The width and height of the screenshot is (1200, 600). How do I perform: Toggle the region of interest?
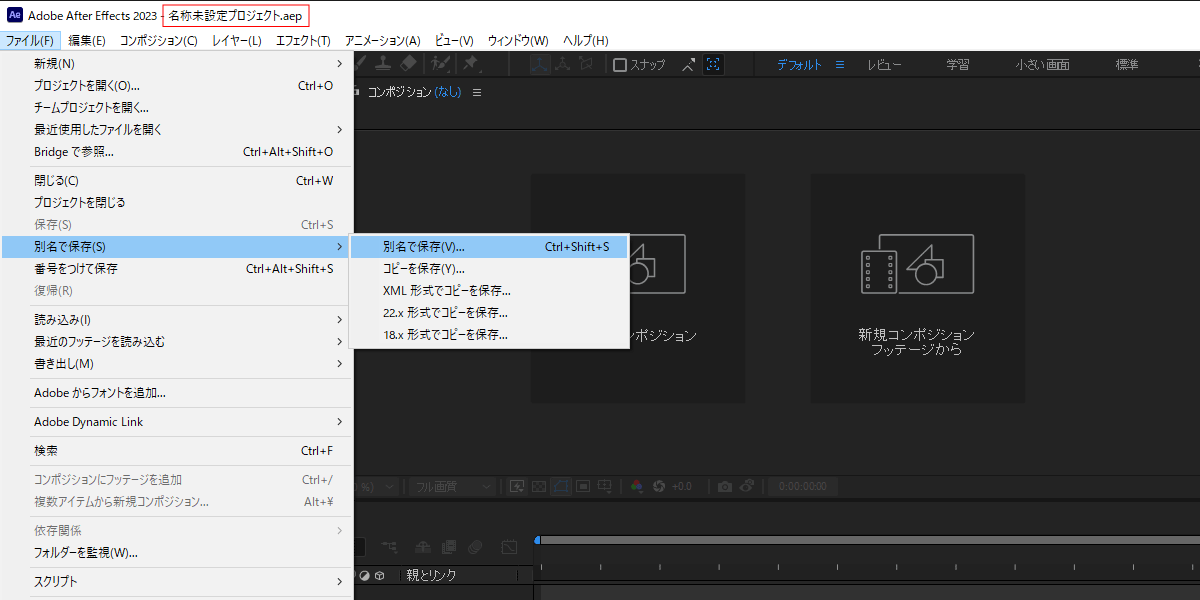[x=583, y=487]
